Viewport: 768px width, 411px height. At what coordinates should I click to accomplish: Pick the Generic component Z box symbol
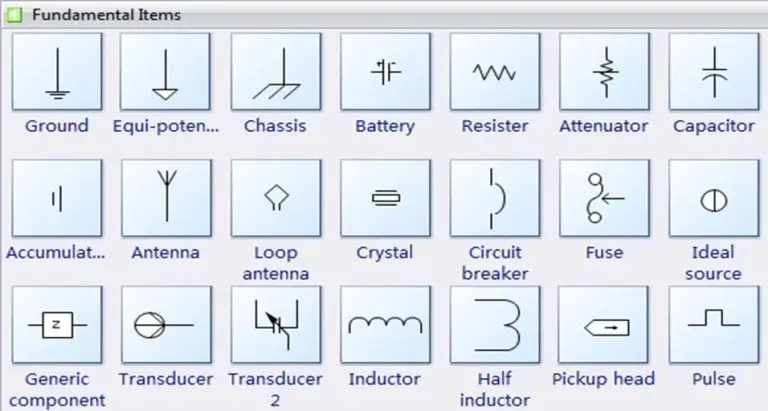(x=57, y=325)
